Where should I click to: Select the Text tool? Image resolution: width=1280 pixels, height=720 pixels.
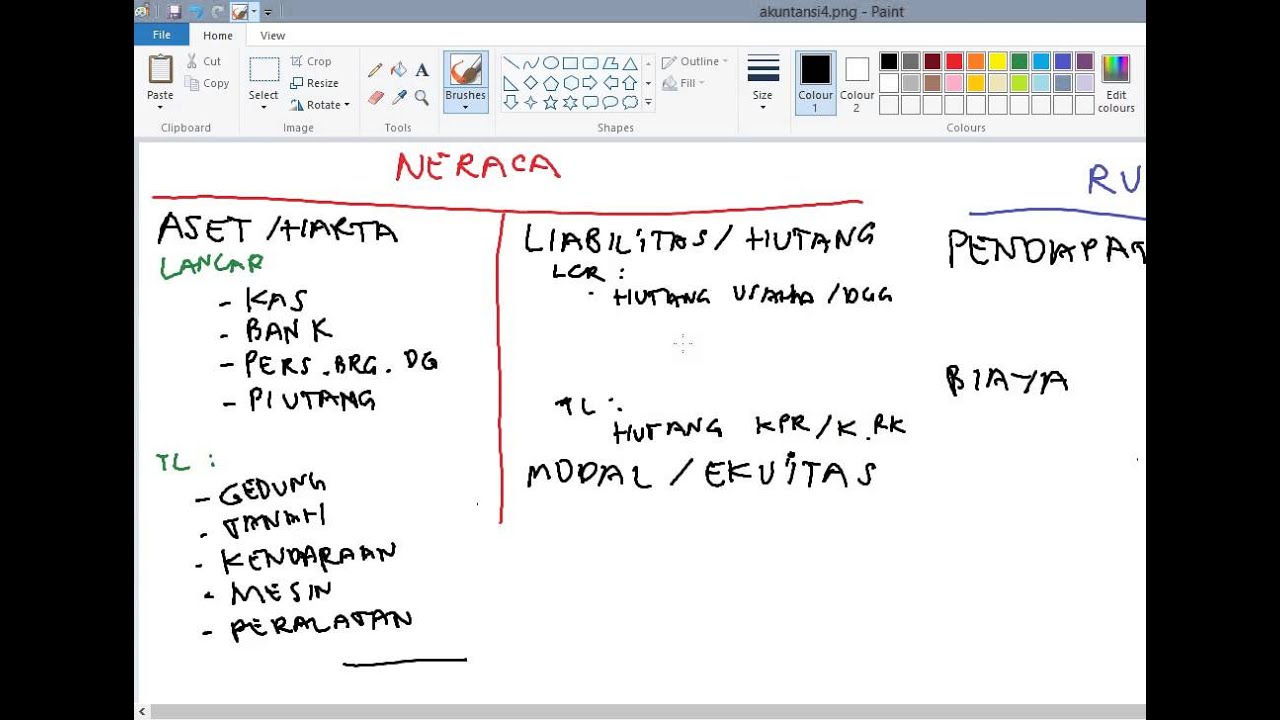422,70
